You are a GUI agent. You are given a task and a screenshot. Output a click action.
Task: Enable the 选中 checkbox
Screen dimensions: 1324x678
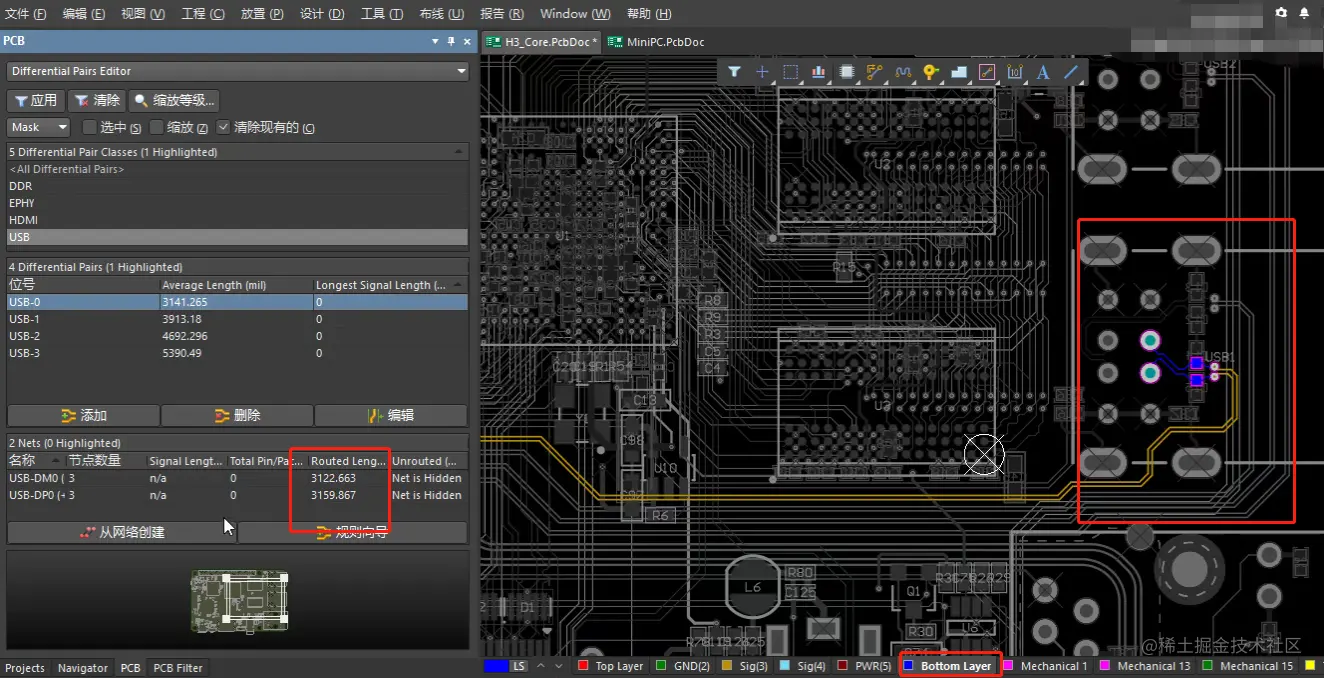[90, 127]
